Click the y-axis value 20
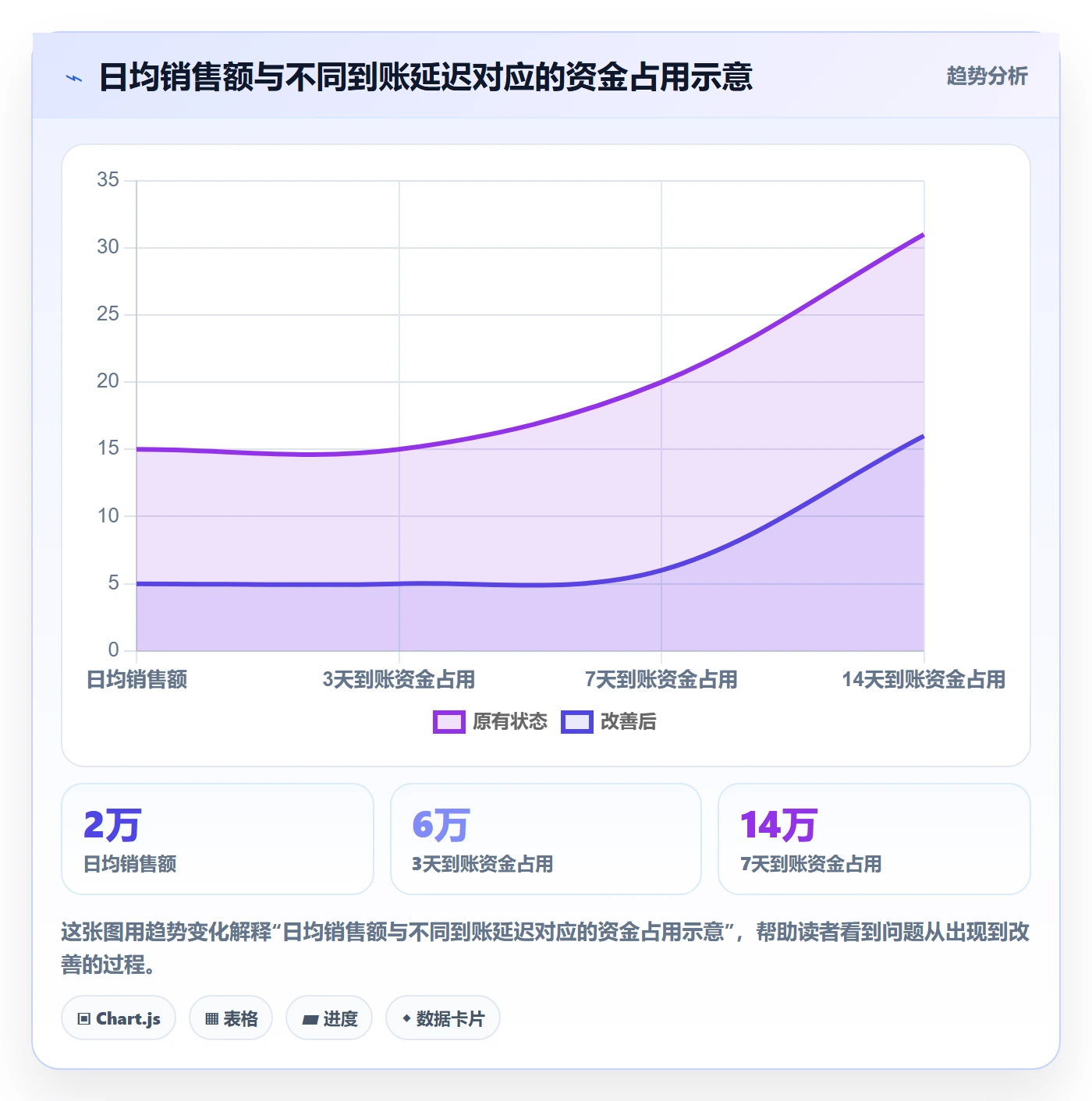 pos(108,381)
